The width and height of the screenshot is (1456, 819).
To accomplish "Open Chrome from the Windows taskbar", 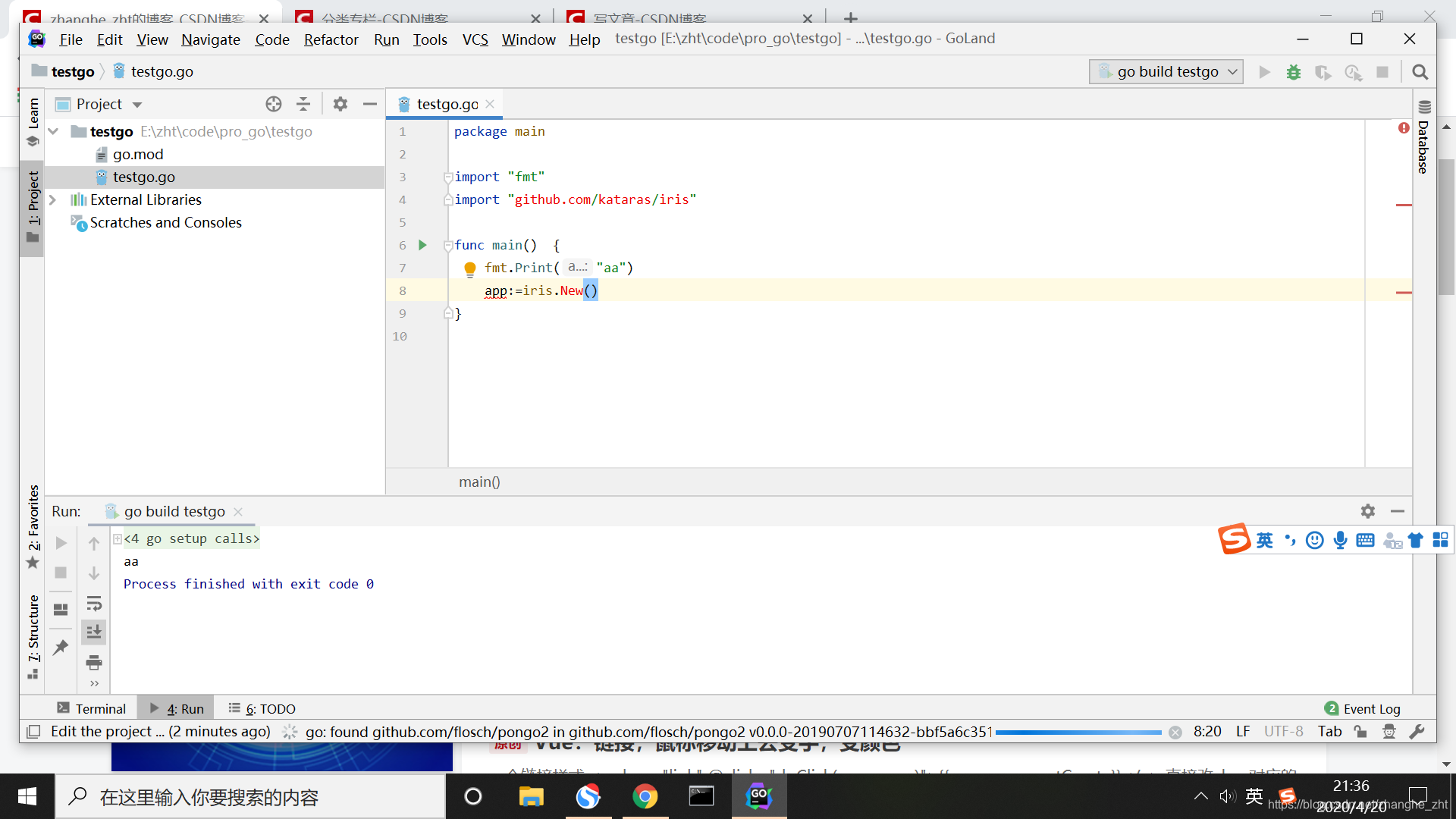I will [645, 796].
